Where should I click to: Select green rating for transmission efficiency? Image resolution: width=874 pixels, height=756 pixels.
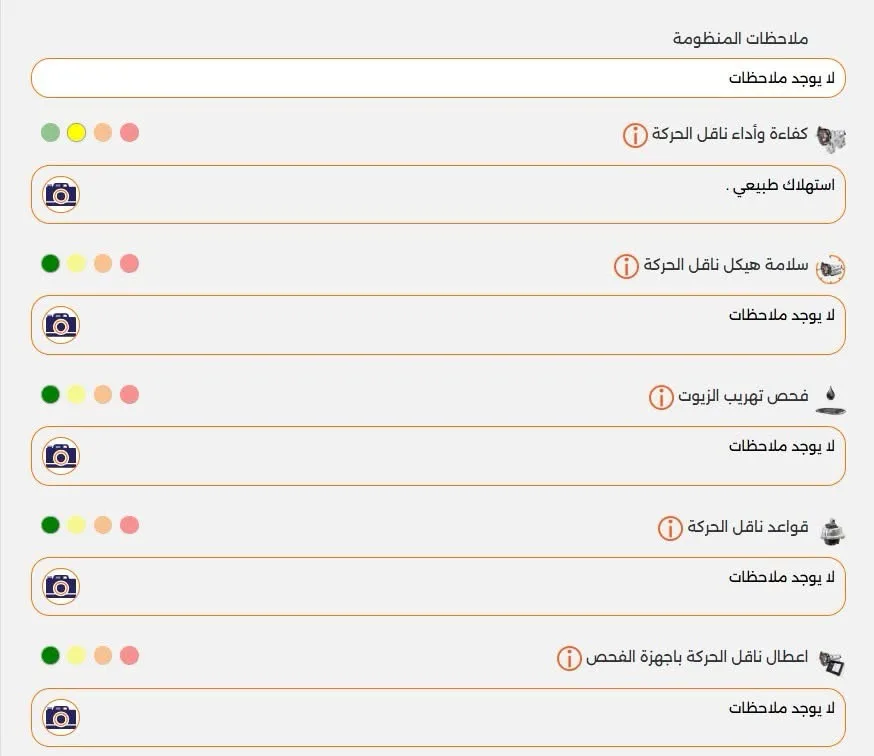point(51,132)
